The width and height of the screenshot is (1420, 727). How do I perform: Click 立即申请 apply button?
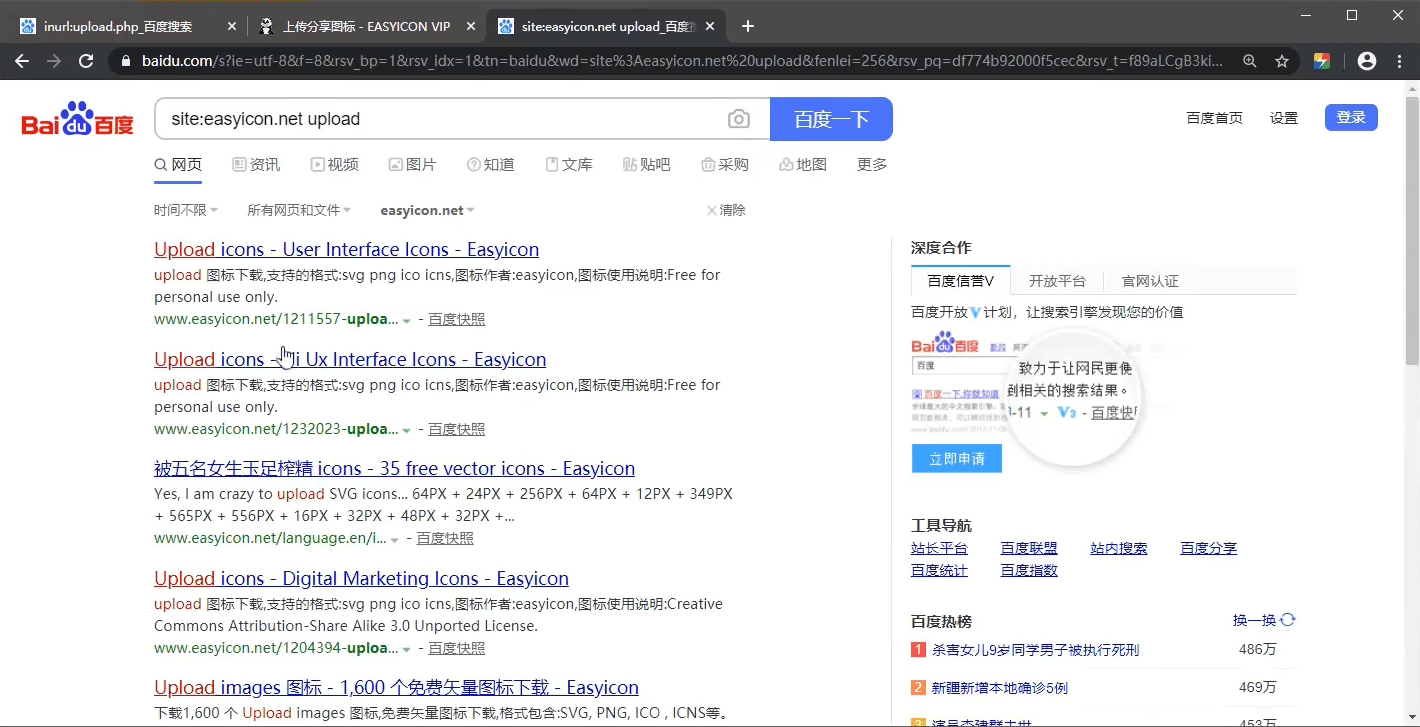pos(957,458)
